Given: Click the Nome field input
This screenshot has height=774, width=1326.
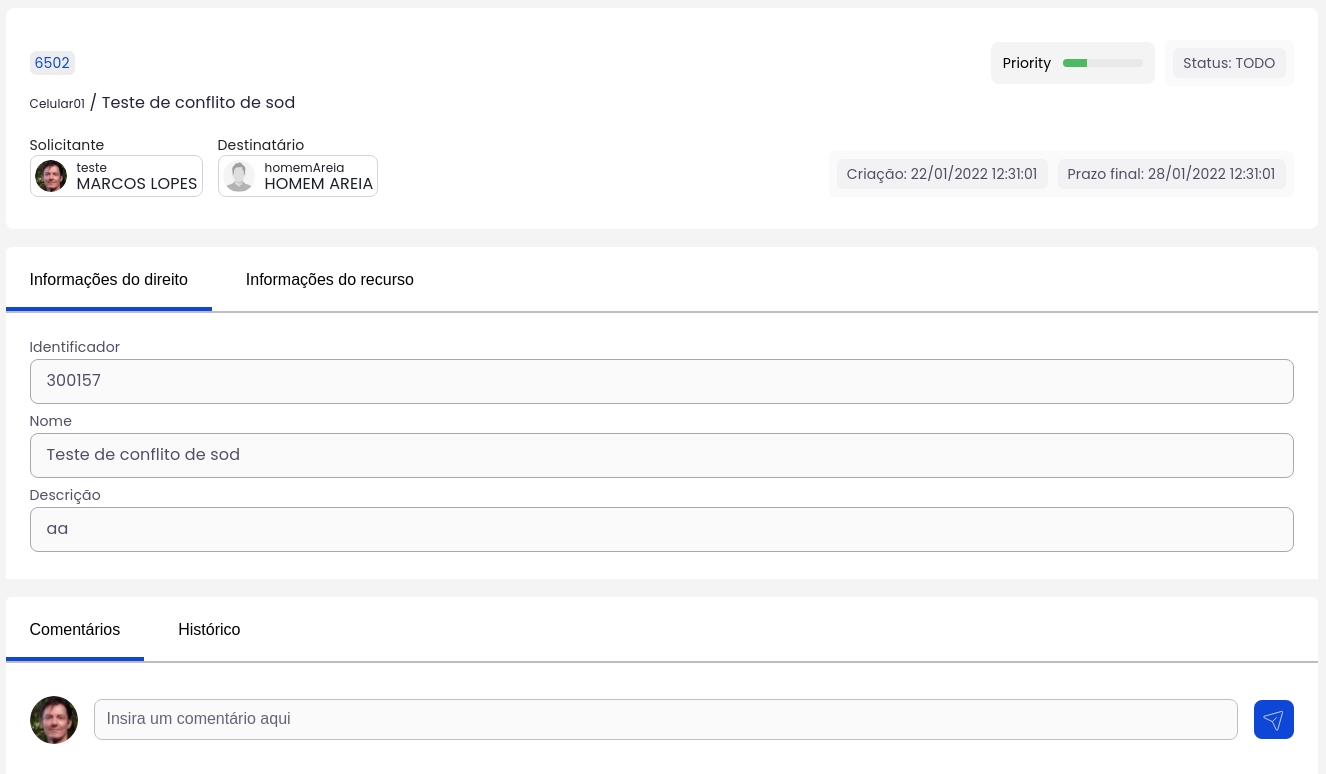Looking at the screenshot, I should (x=661, y=455).
